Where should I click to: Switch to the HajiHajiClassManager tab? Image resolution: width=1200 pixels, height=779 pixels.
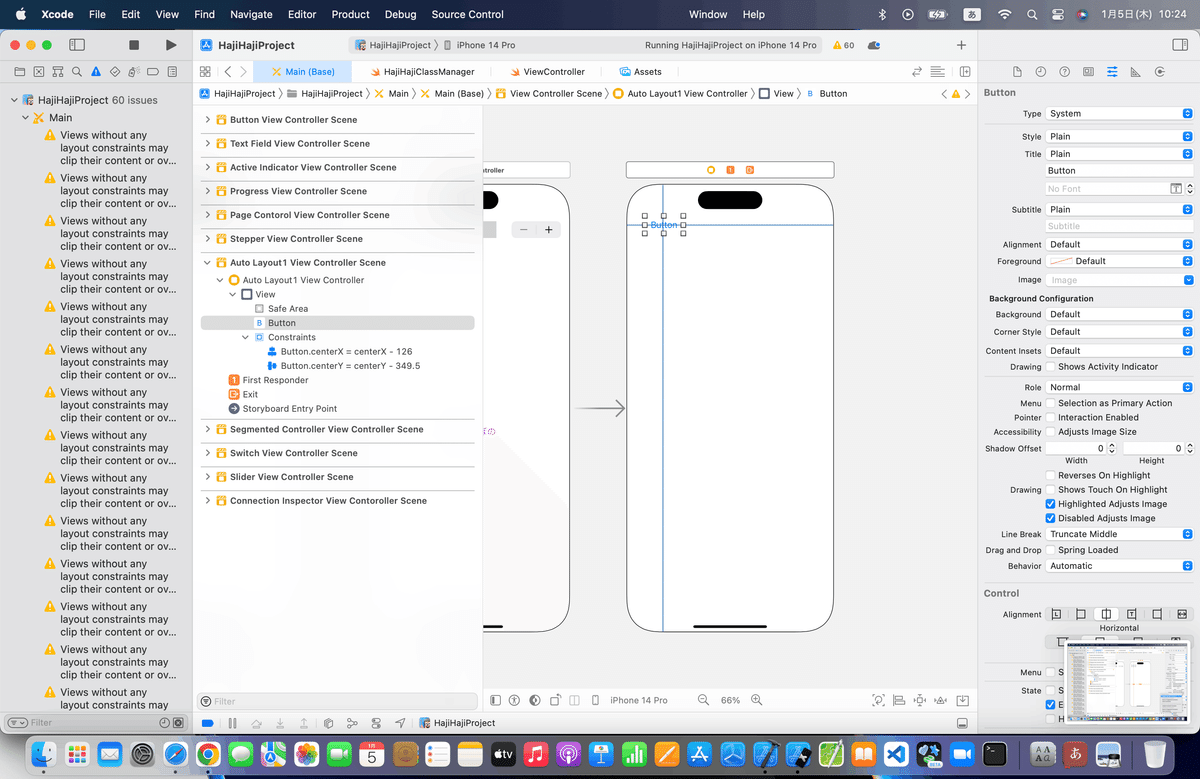pyautogui.click(x=423, y=72)
